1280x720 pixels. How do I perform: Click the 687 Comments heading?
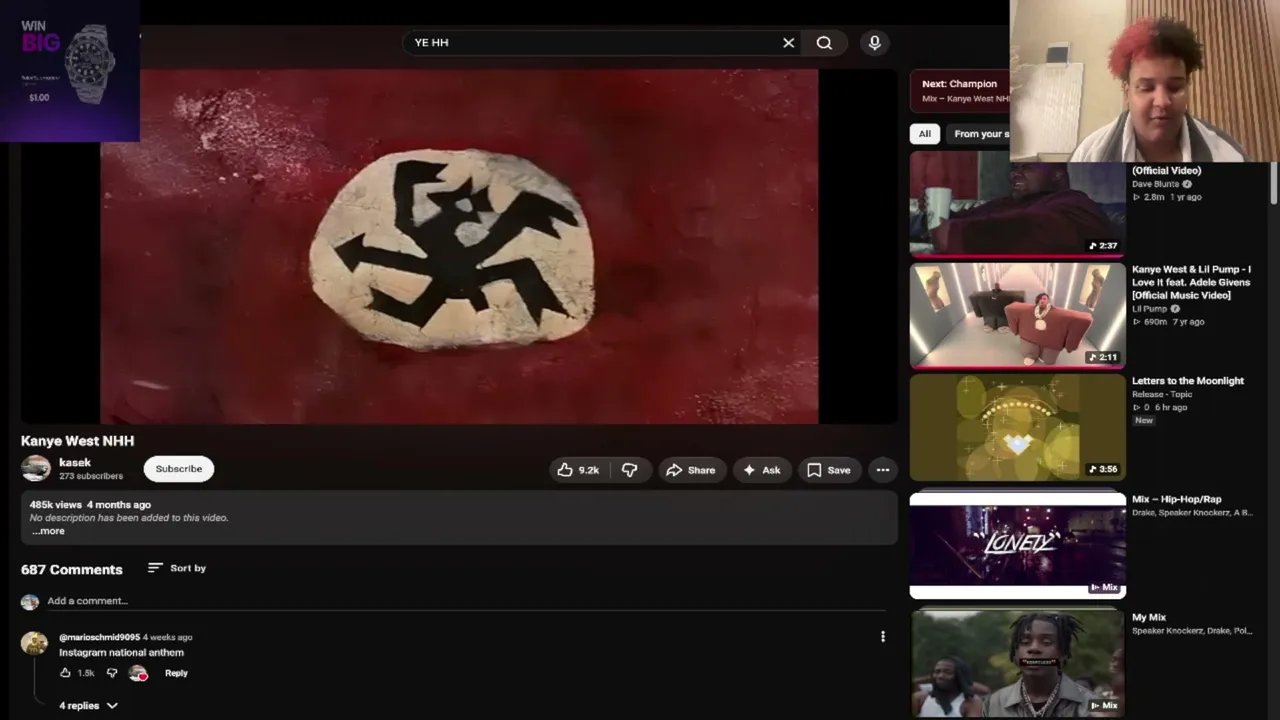point(72,569)
